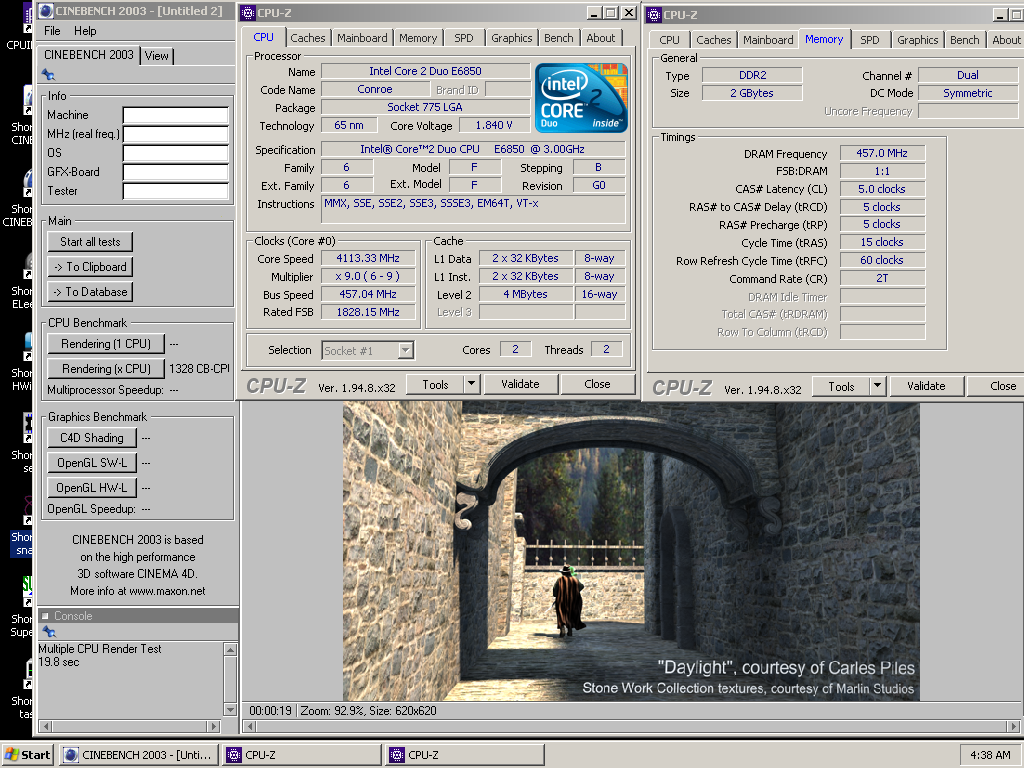Image resolution: width=1024 pixels, height=768 pixels.
Task: Click the To Database button
Action: (x=90, y=292)
